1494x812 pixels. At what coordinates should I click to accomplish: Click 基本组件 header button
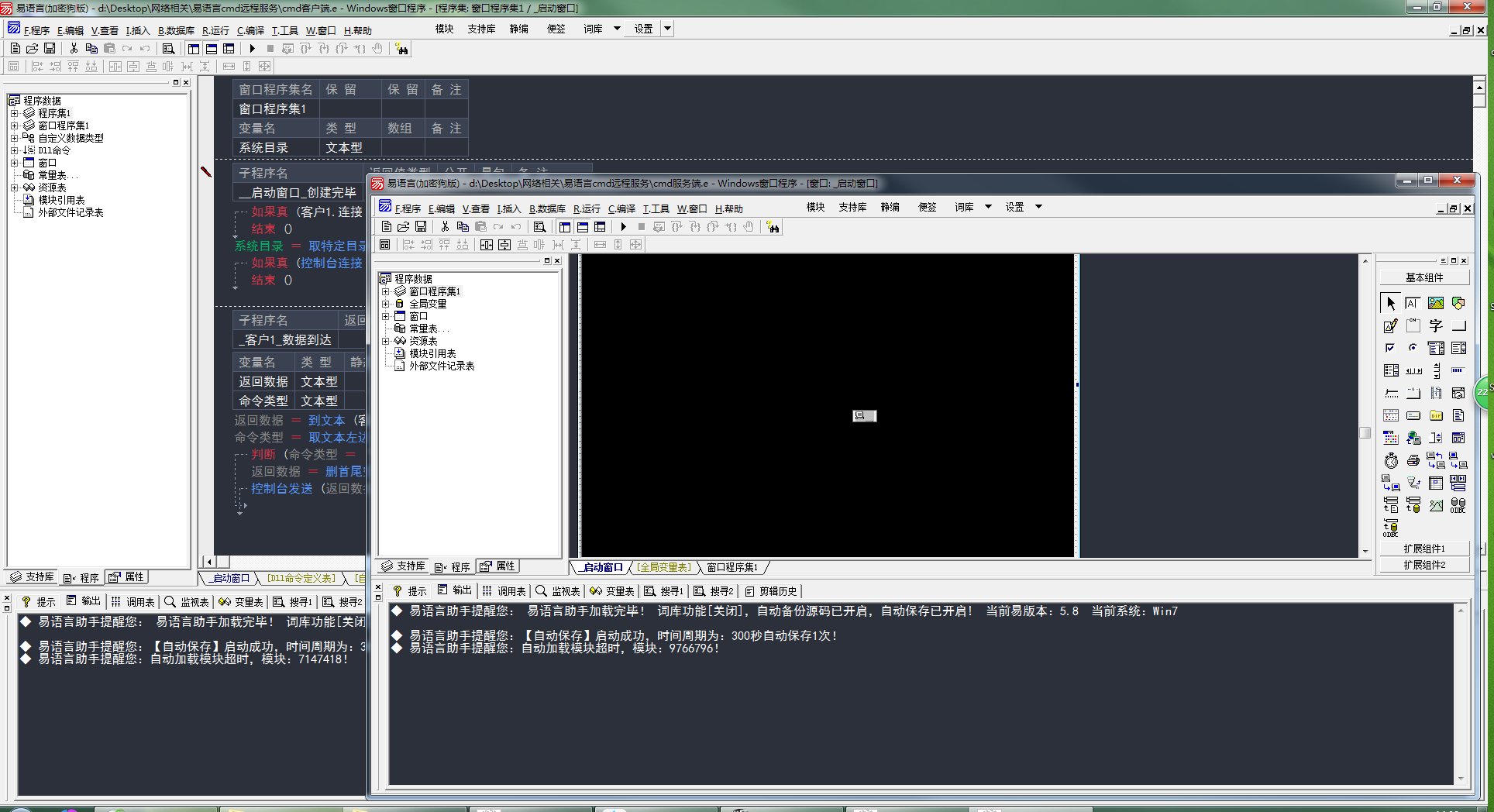(1424, 277)
